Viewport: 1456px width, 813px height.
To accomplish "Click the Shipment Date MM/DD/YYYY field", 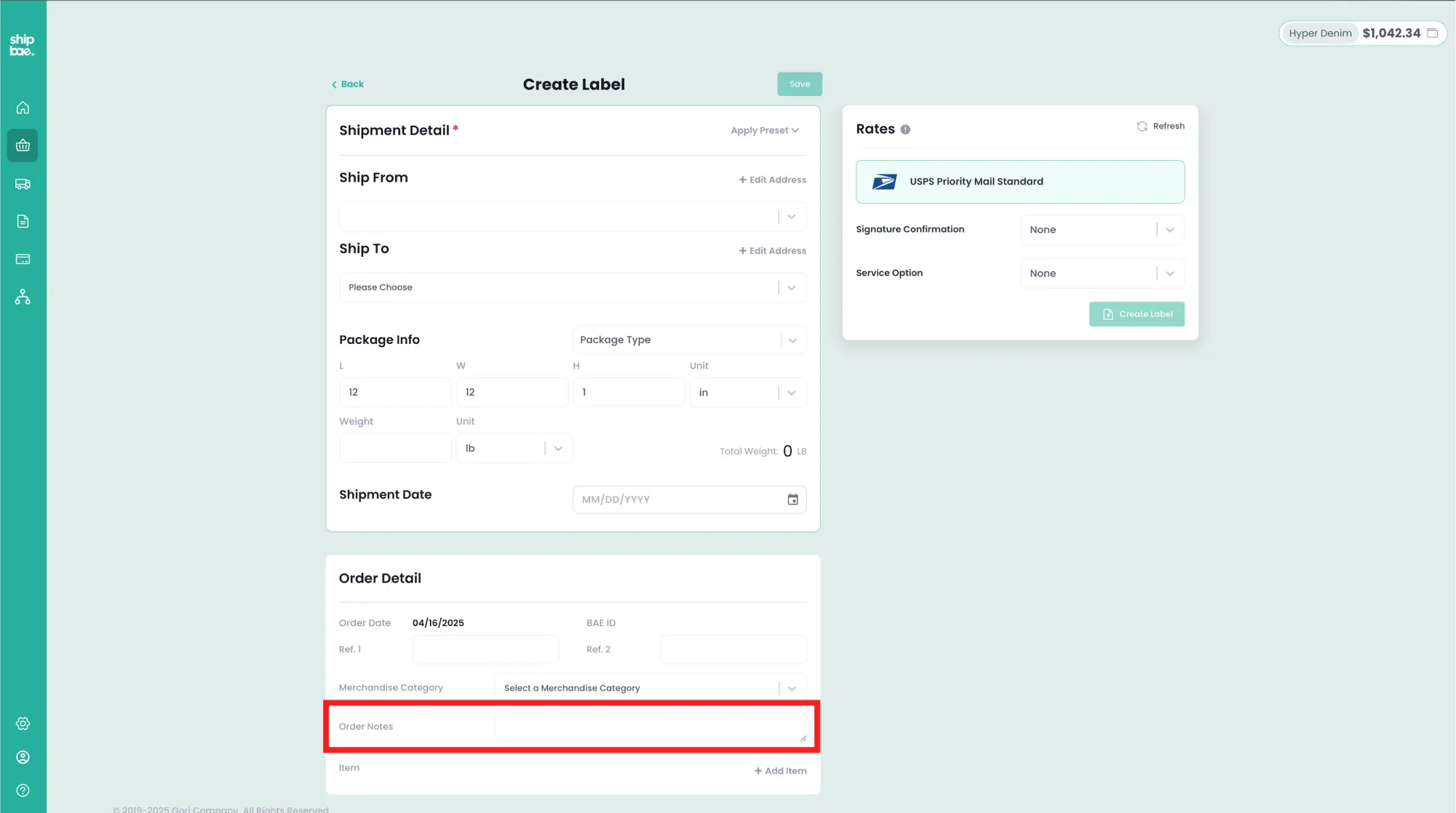I will click(689, 500).
